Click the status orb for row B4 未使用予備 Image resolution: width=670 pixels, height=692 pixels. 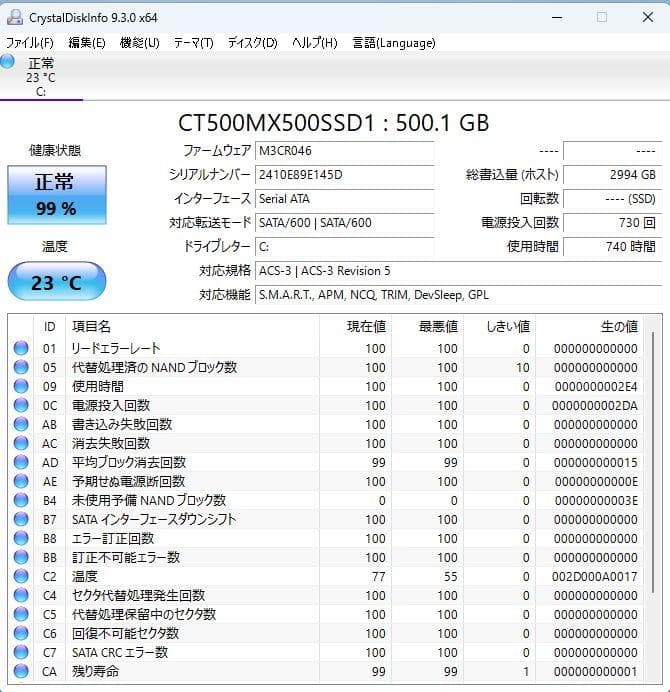click(x=21, y=500)
